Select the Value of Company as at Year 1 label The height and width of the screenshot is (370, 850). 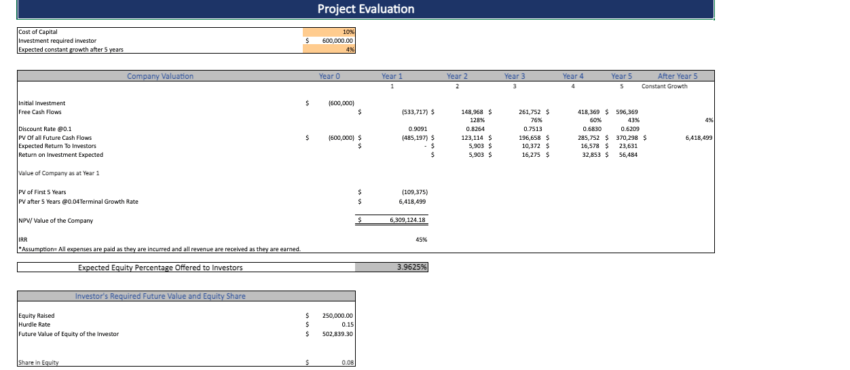pyautogui.click(x=59, y=173)
